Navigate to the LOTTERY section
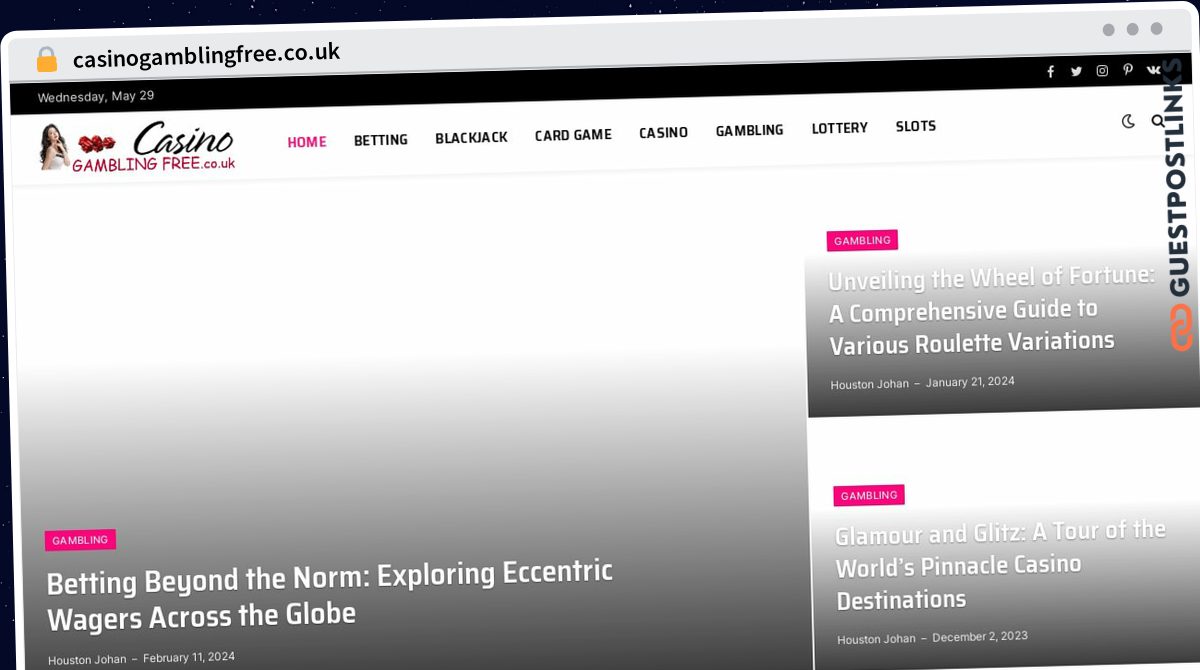 tap(840, 128)
